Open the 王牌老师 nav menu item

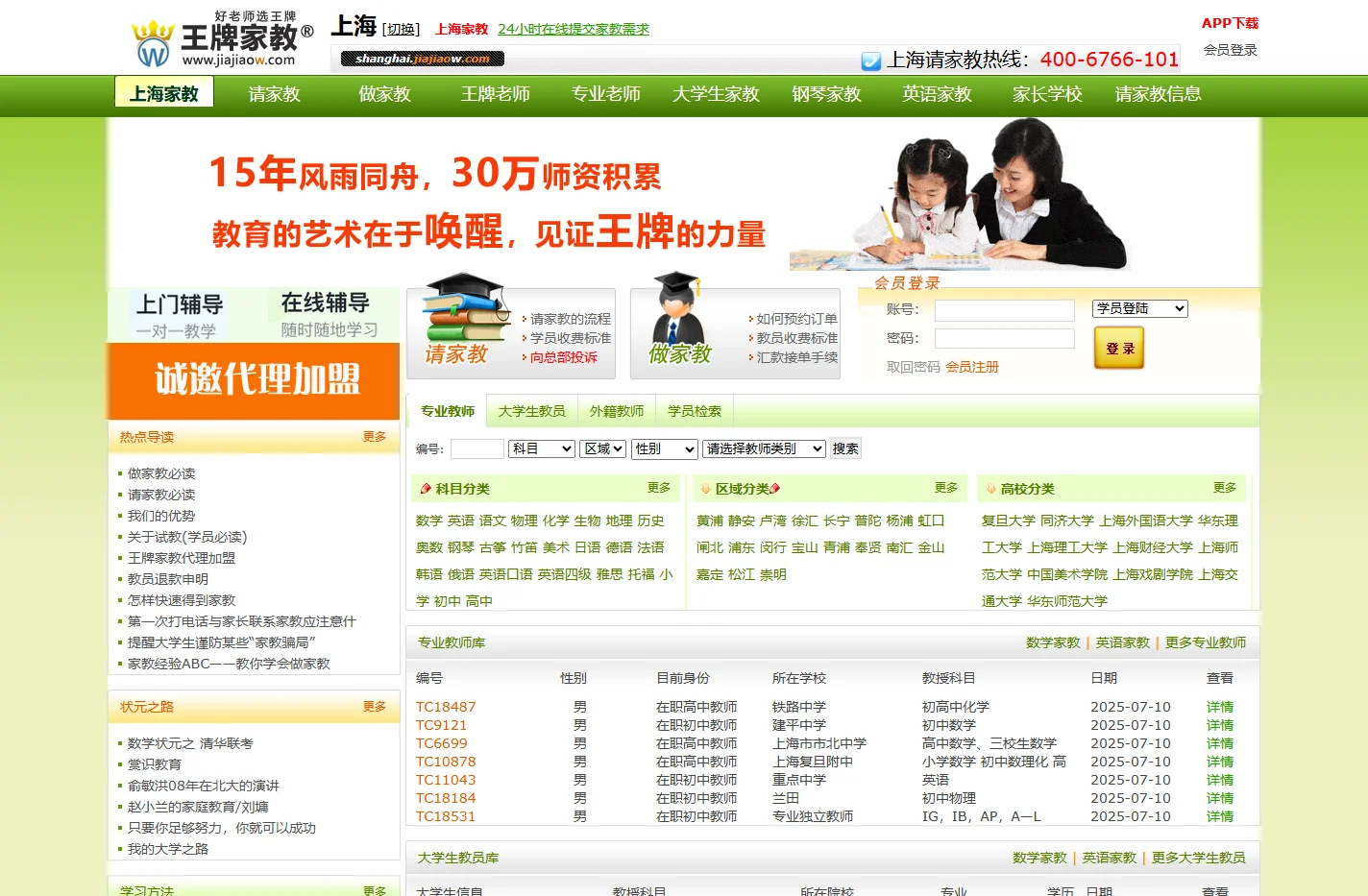point(495,94)
